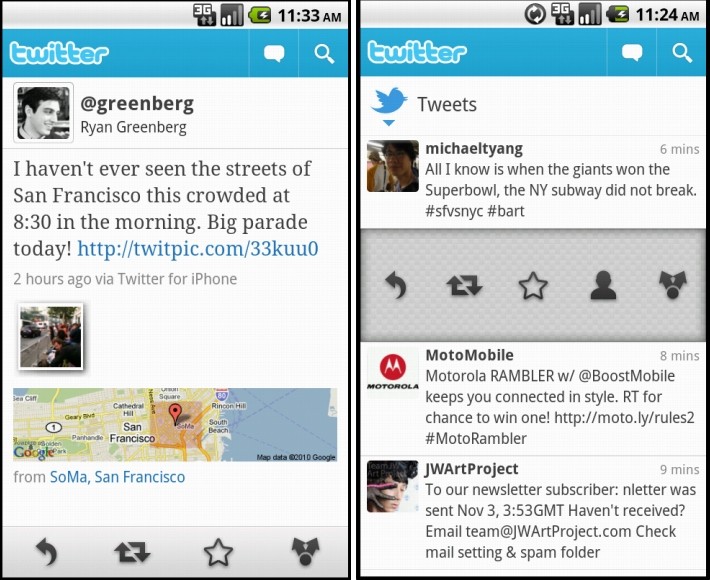Open the twitpic.com/33kuu0 link
Image resolution: width=710 pixels, height=580 pixels.
tap(198, 249)
